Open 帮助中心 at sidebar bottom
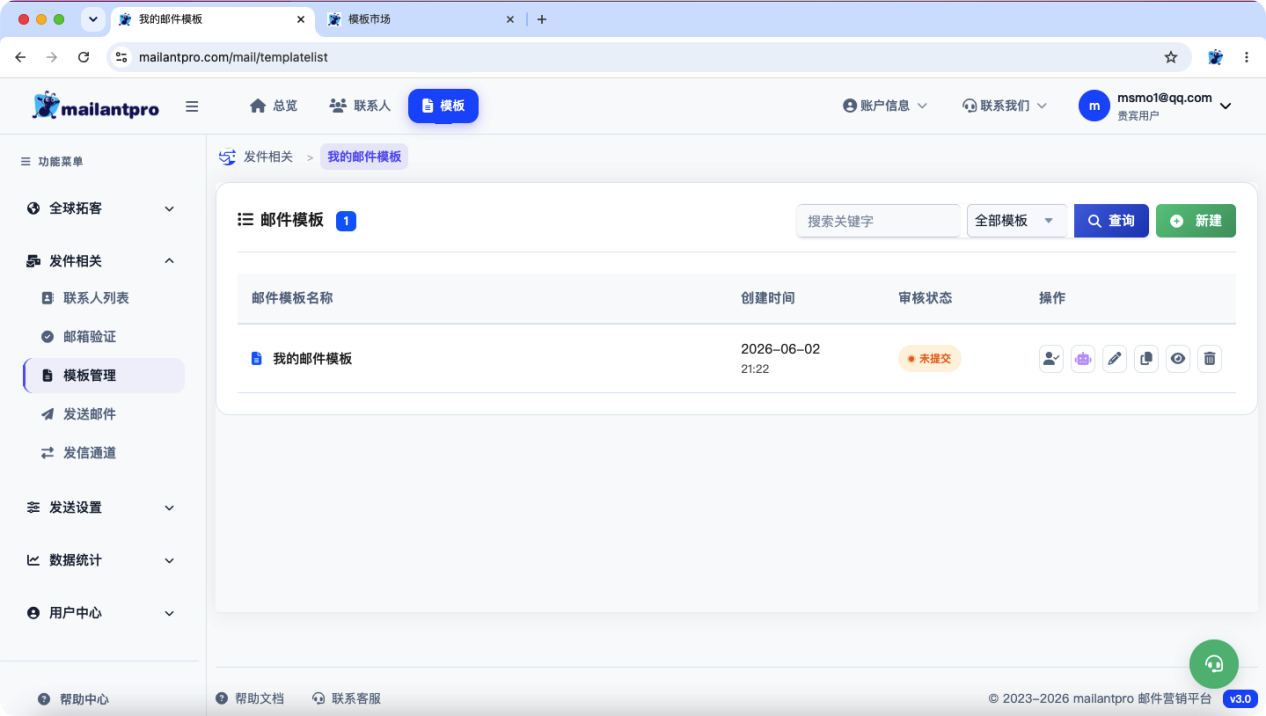 (x=73, y=699)
